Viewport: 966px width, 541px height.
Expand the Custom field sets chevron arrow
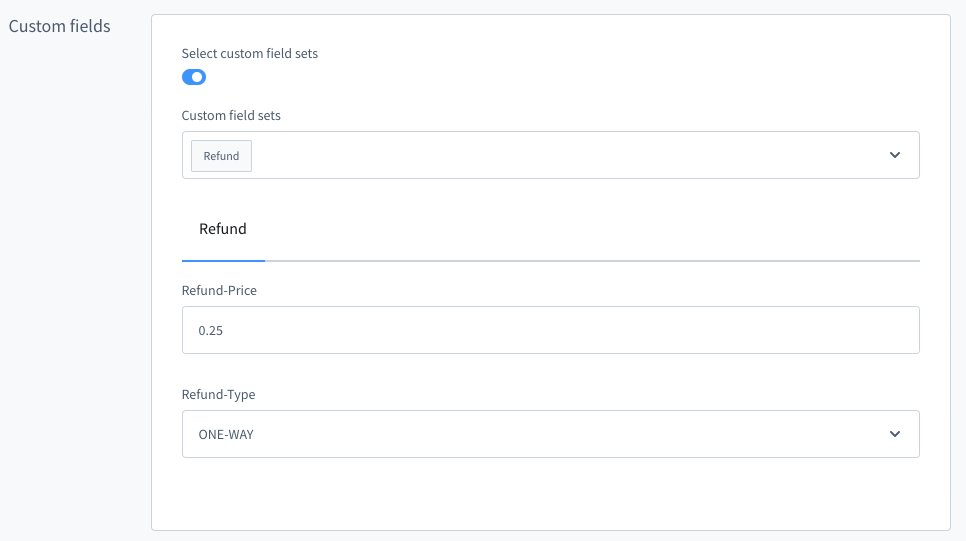[x=894, y=155]
